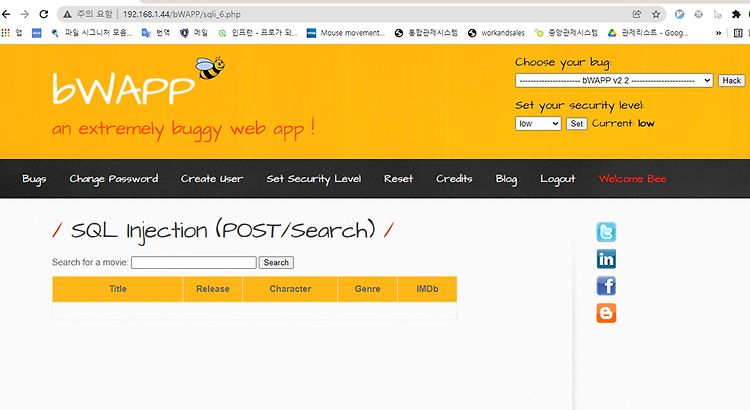Click the Set security level button
This screenshot has width=750, height=410.
point(576,123)
